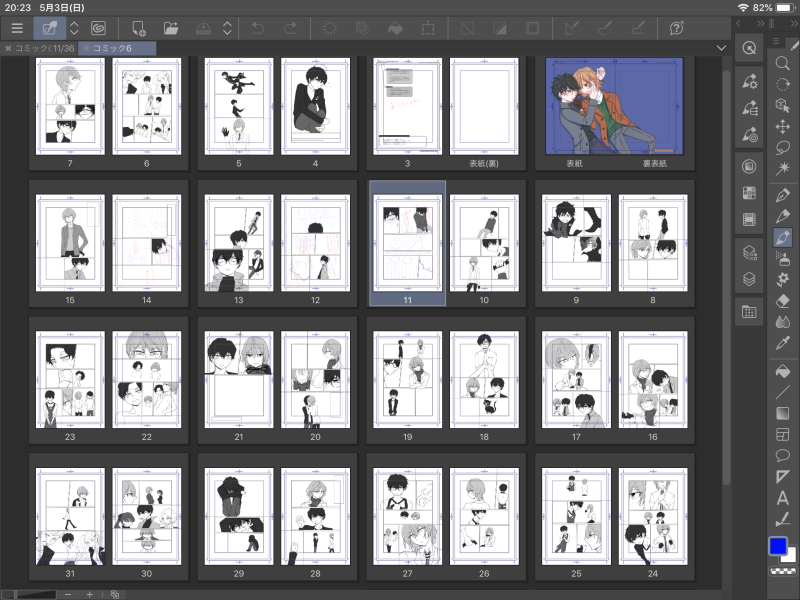Zoom out thumbnails with minus button

tap(68, 594)
